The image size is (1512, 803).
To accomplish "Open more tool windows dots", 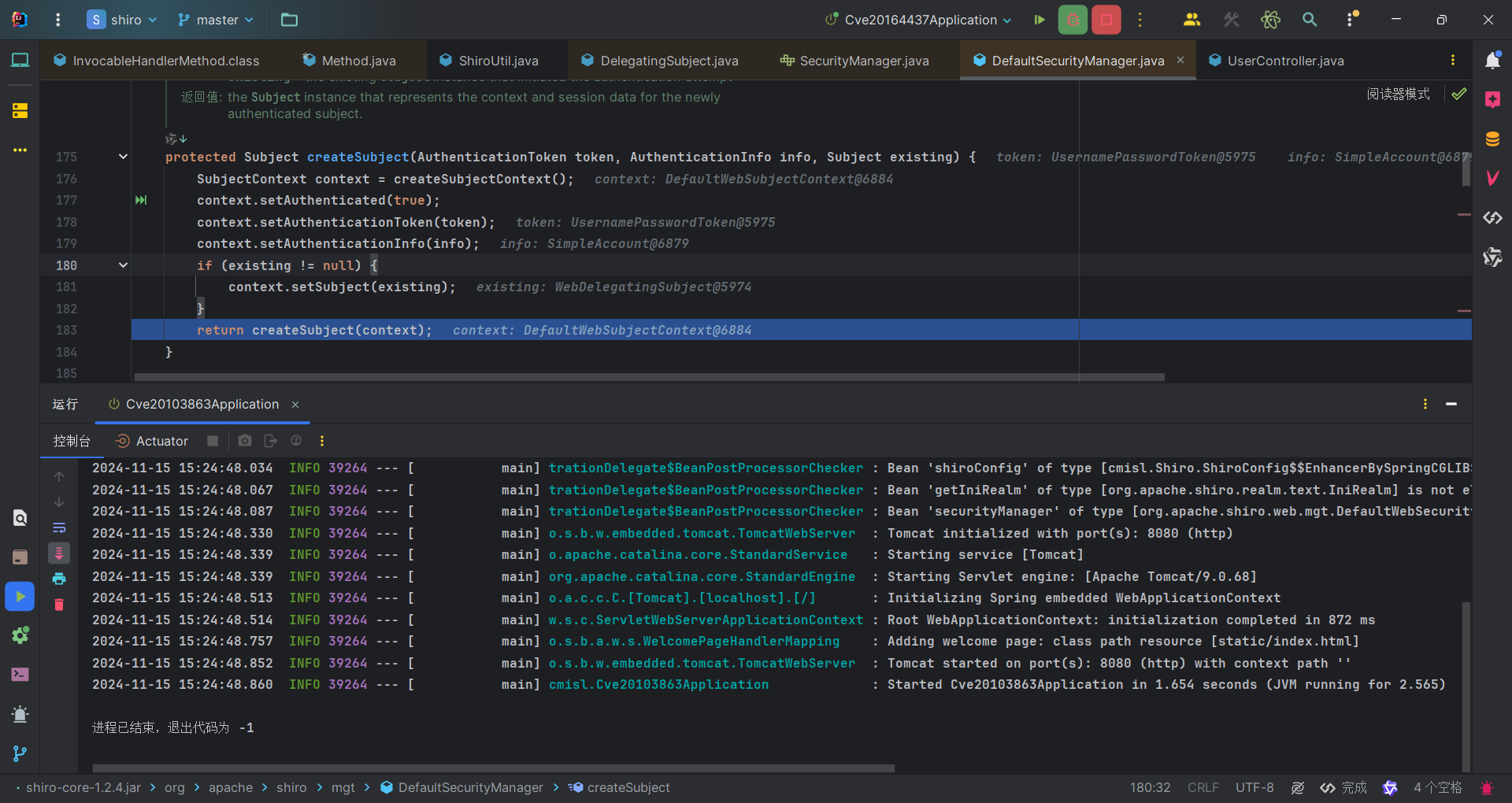I will click(x=20, y=150).
